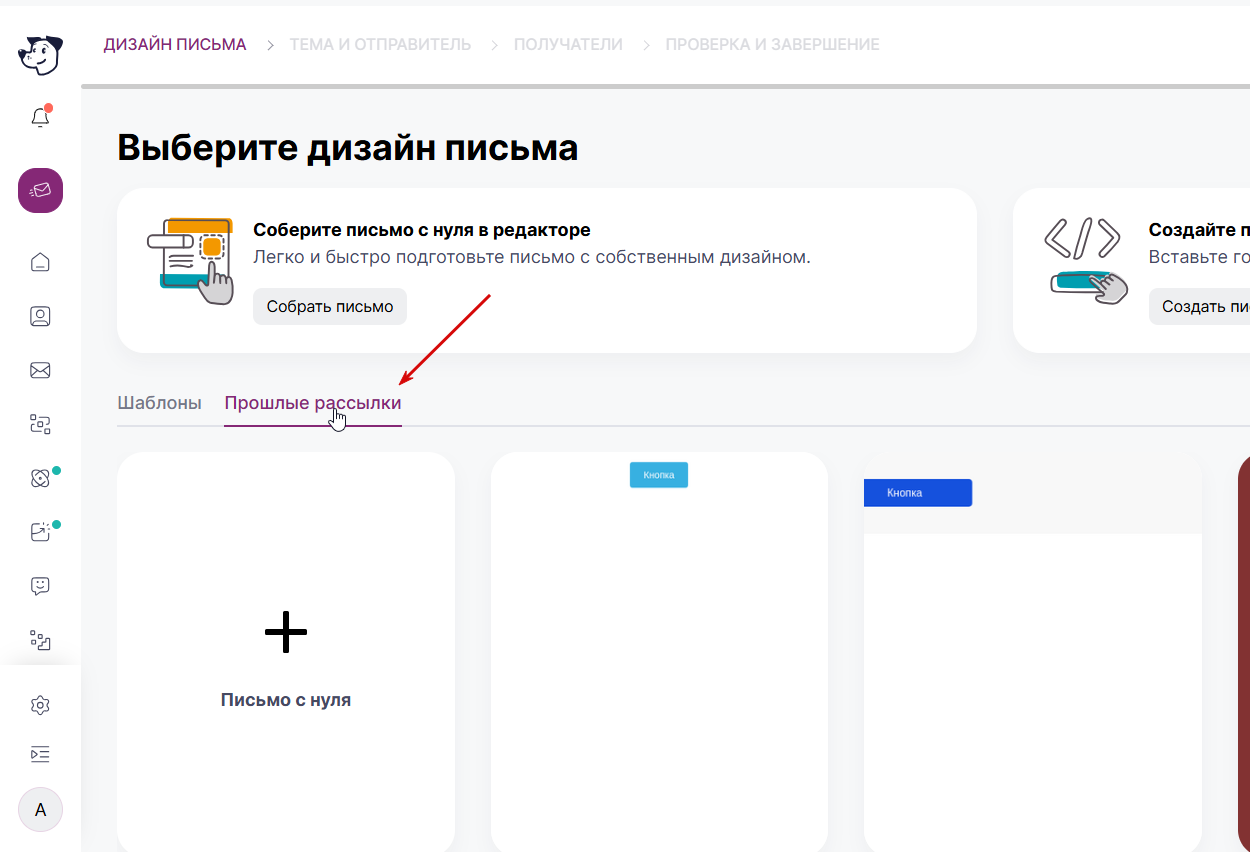Click the dog mascot logo
This screenshot has height=852, width=1250.
pos(40,55)
